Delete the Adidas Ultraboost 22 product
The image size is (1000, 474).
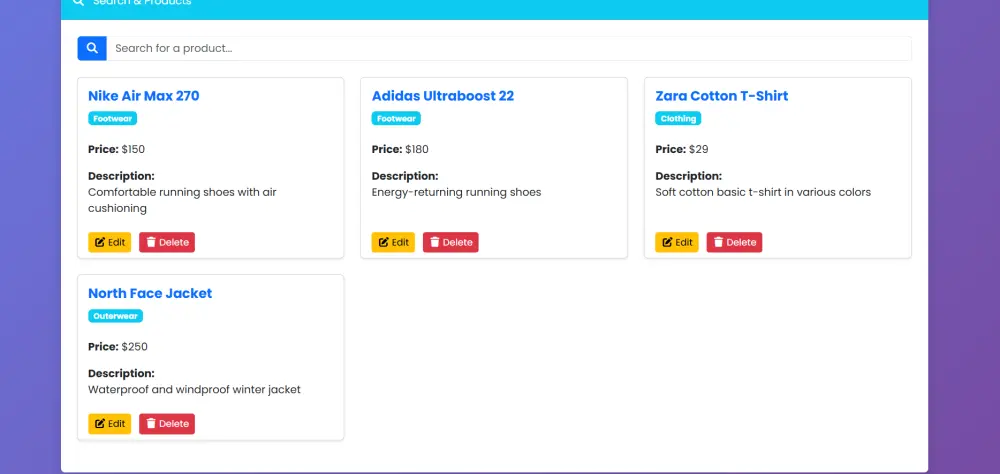click(450, 242)
